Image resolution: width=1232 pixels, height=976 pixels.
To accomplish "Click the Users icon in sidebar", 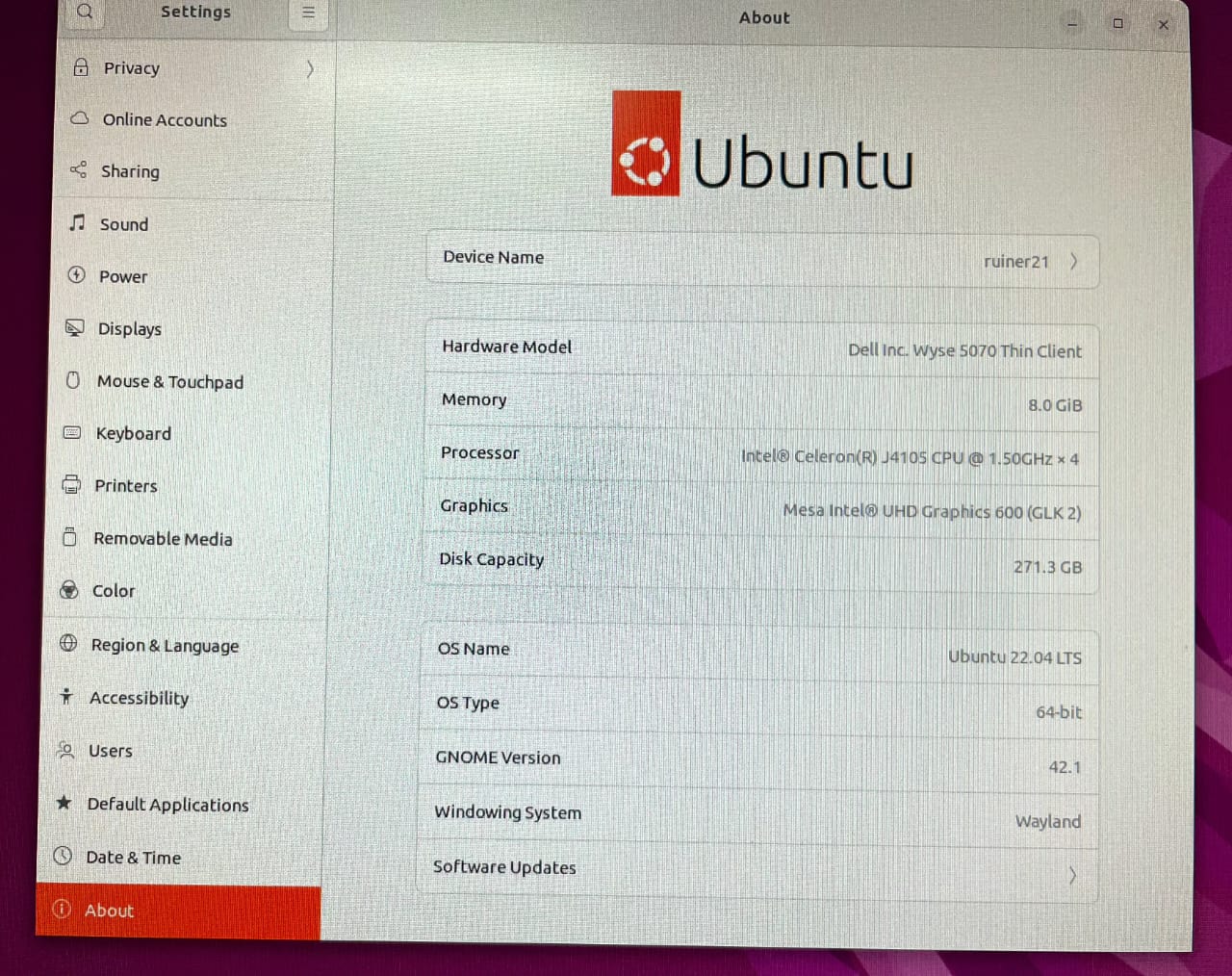I will 65,749.
